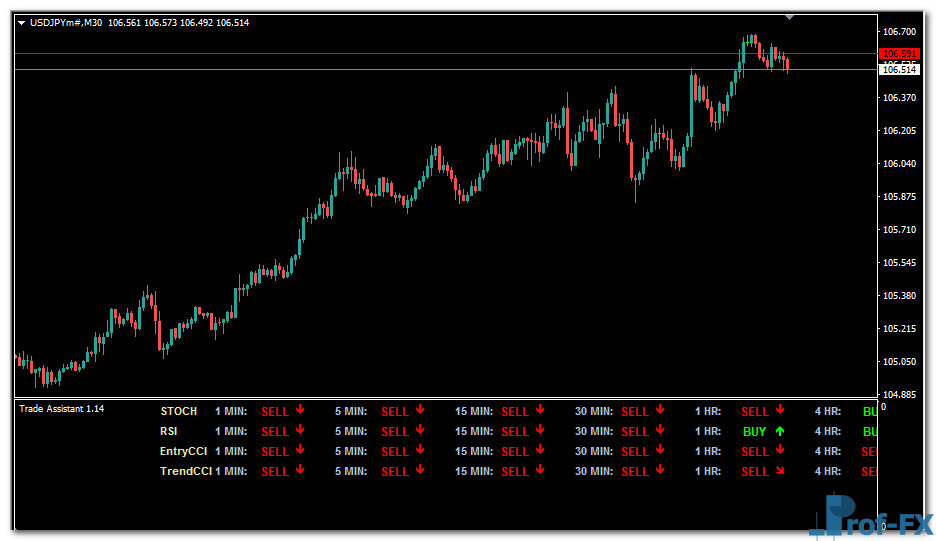Click the Trade Assistant 1.14 indicator label
Viewport: 936px width, 541px height.
point(61,409)
